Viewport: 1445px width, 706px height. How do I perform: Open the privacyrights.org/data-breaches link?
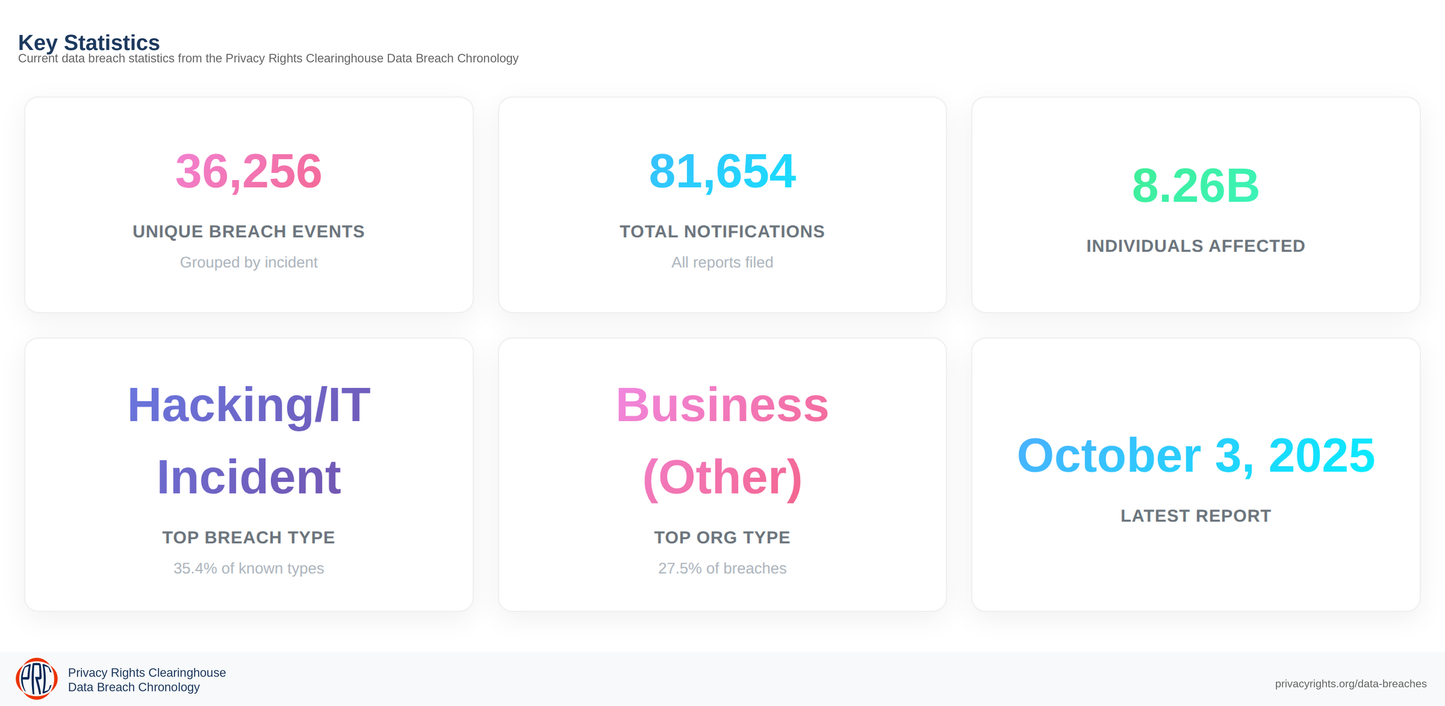(1350, 684)
